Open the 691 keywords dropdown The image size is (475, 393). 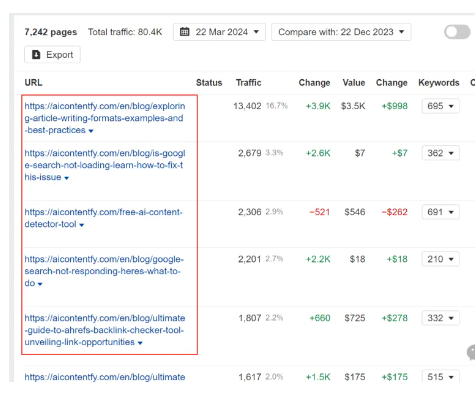coord(440,212)
